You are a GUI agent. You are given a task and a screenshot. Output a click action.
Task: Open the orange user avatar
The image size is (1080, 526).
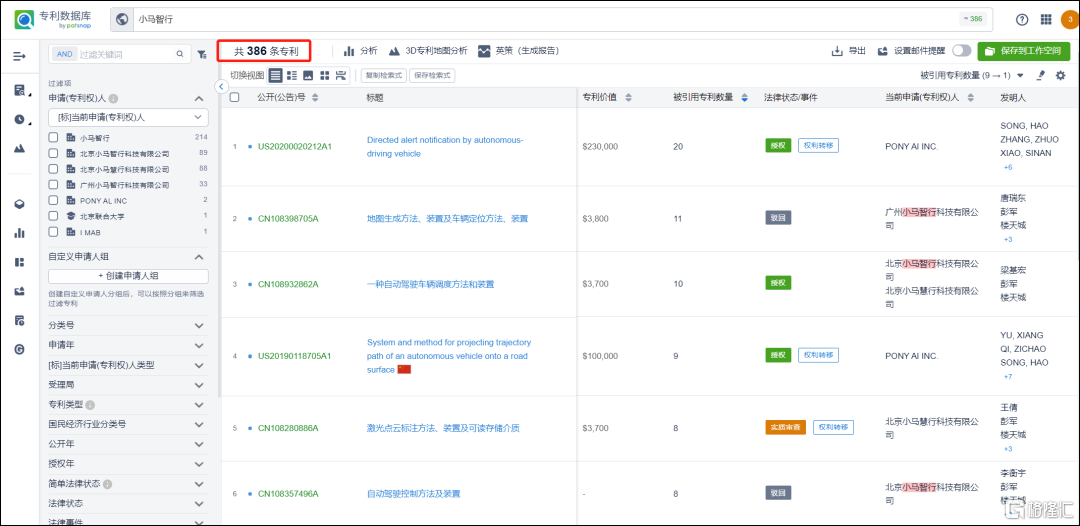pos(1071,19)
